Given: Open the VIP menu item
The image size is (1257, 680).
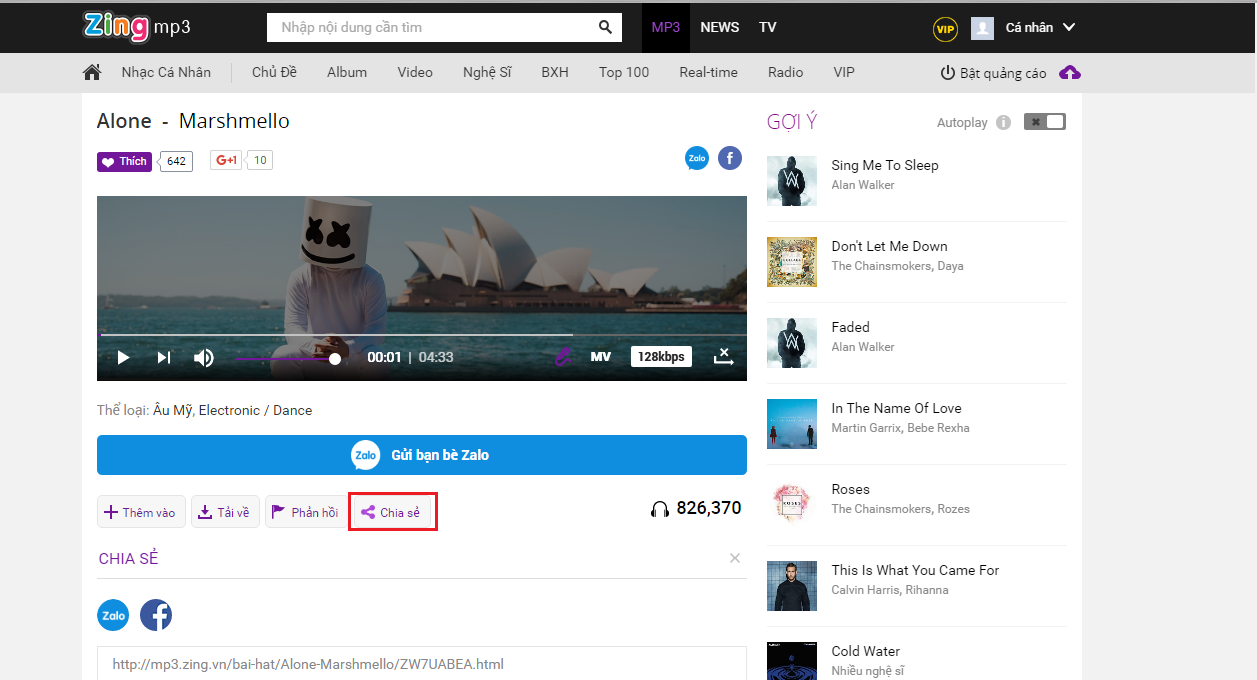Looking at the screenshot, I should click(844, 72).
